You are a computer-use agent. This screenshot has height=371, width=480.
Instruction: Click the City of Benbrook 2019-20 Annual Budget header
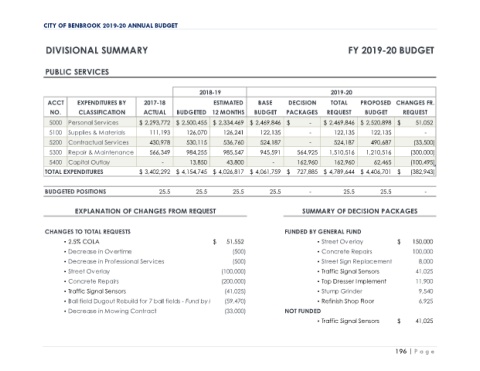tap(110, 26)
